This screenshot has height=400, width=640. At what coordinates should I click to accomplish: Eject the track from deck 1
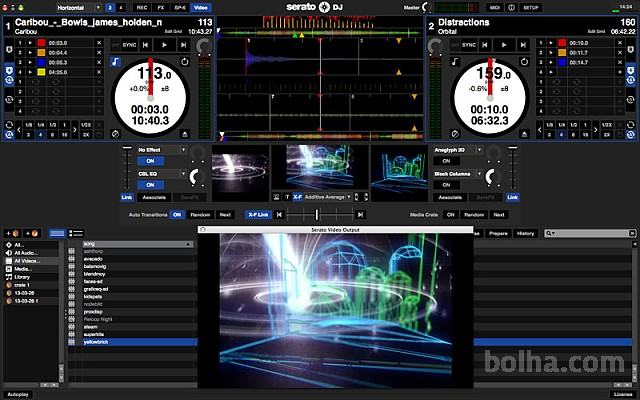point(185,134)
